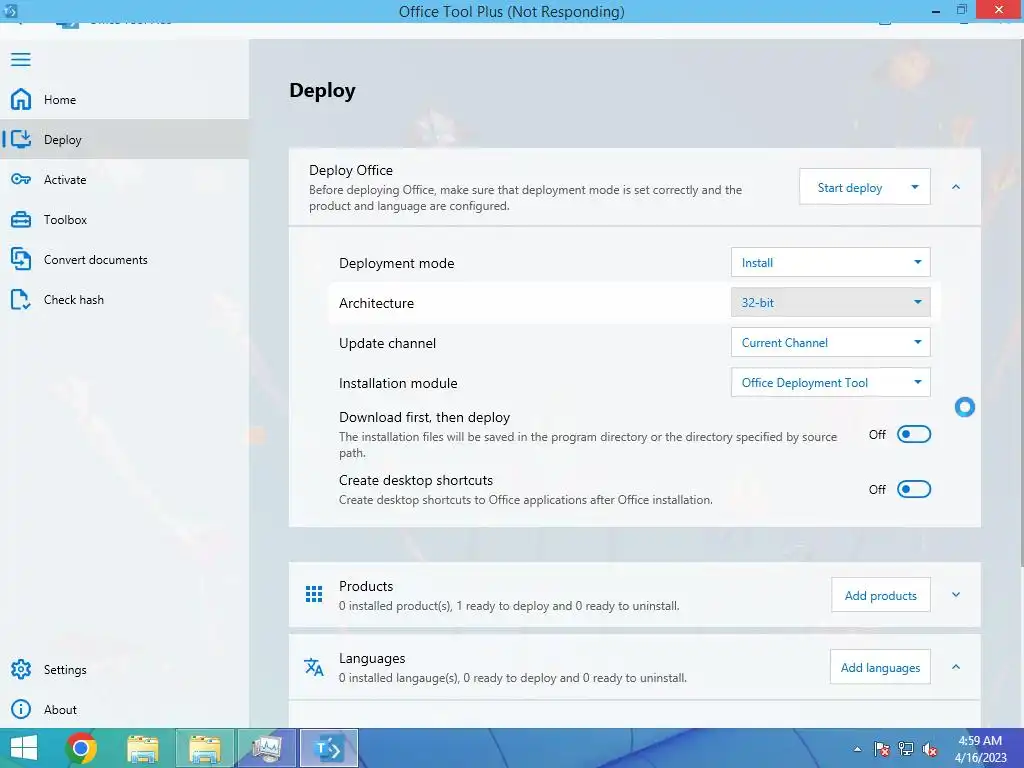Click the Add languages button

[x=880, y=667]
